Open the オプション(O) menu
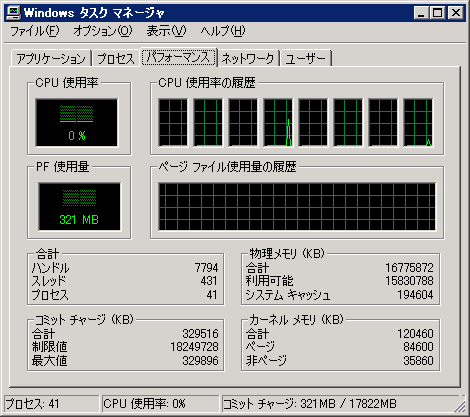Image resolution: width=470 pixels, height=417 pixels. (x=103, y=31)
